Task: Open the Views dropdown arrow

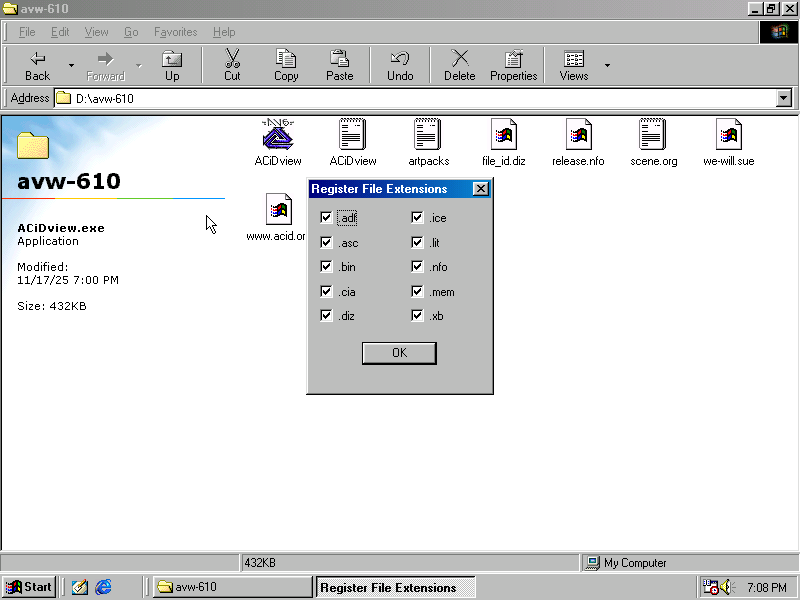Action: tap(607, 66)
